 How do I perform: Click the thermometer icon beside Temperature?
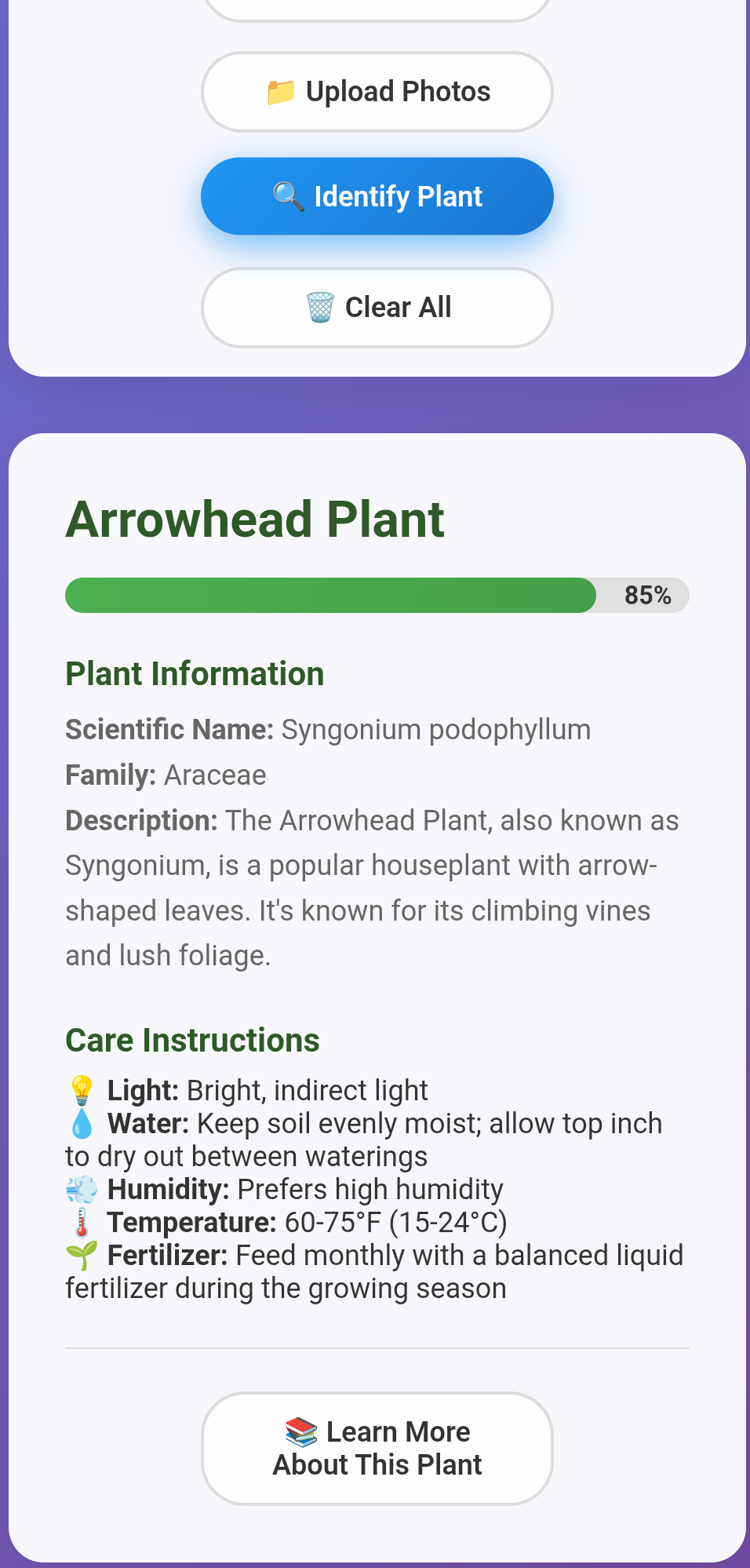[x=82, y=1223]
